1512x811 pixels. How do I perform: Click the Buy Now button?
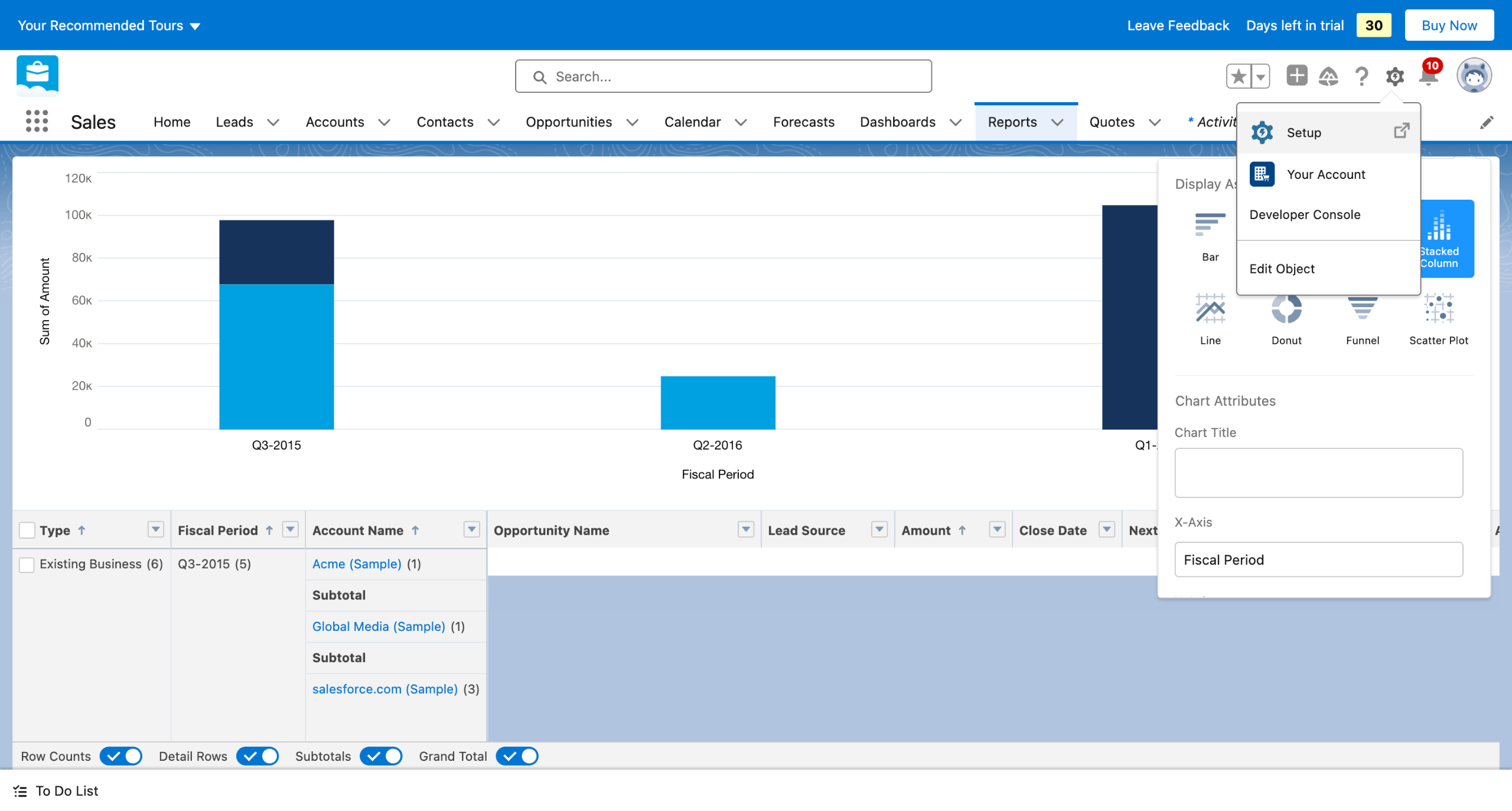[x=1449, y=25]
